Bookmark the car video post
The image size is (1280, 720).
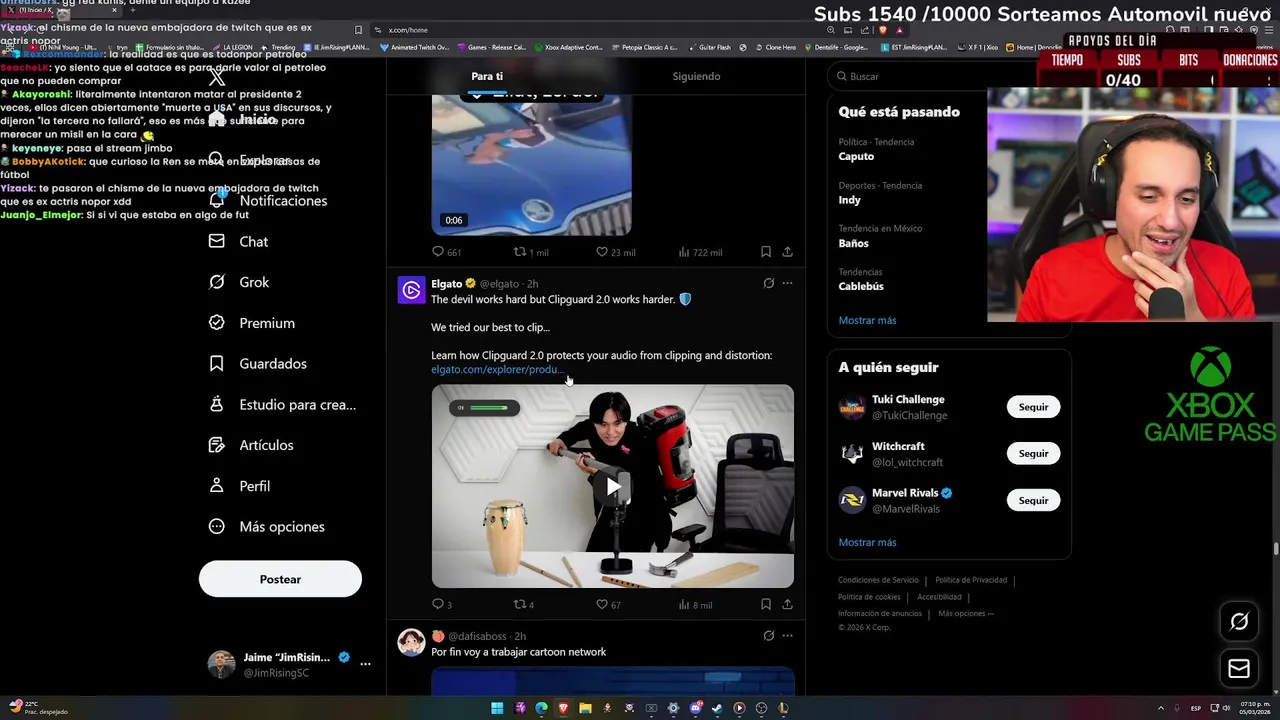click(x=765, y=252)
